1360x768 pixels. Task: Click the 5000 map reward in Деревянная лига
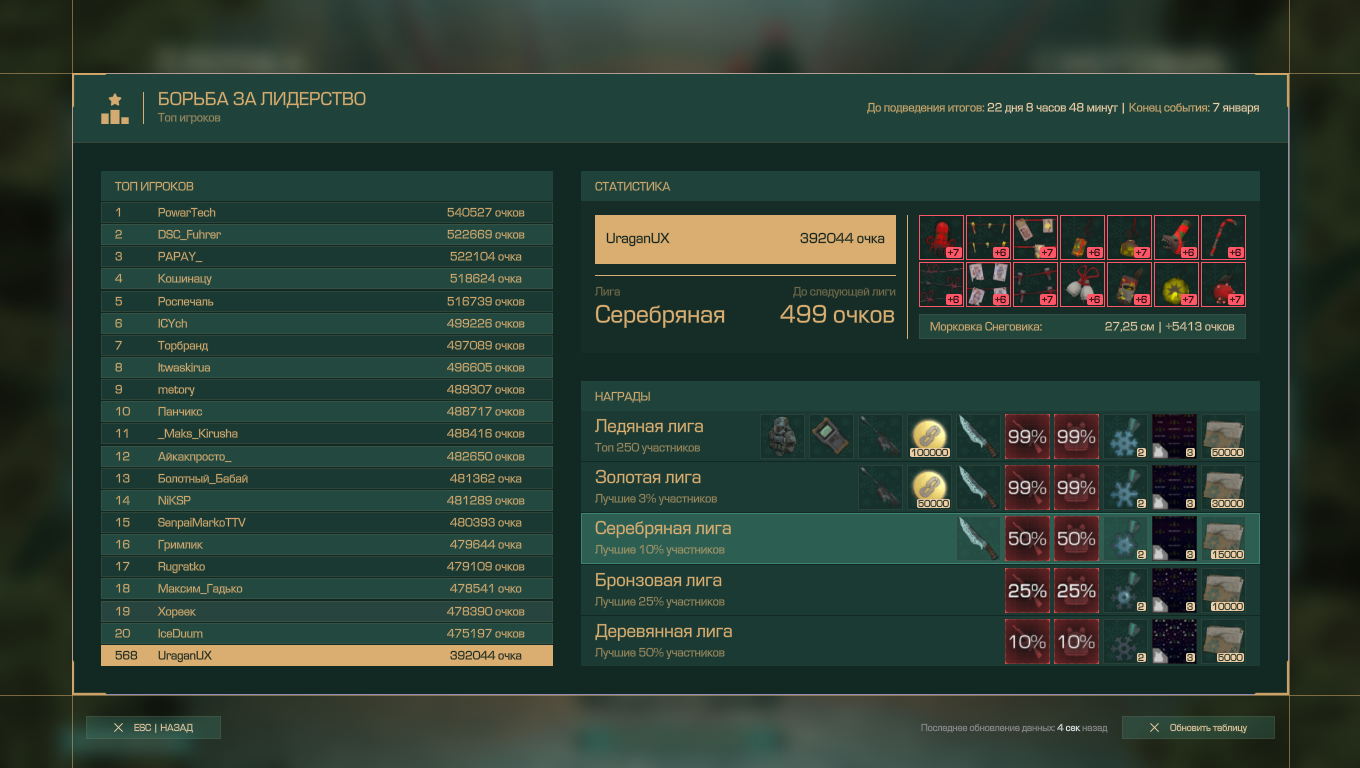click(x=1223, y=642)
